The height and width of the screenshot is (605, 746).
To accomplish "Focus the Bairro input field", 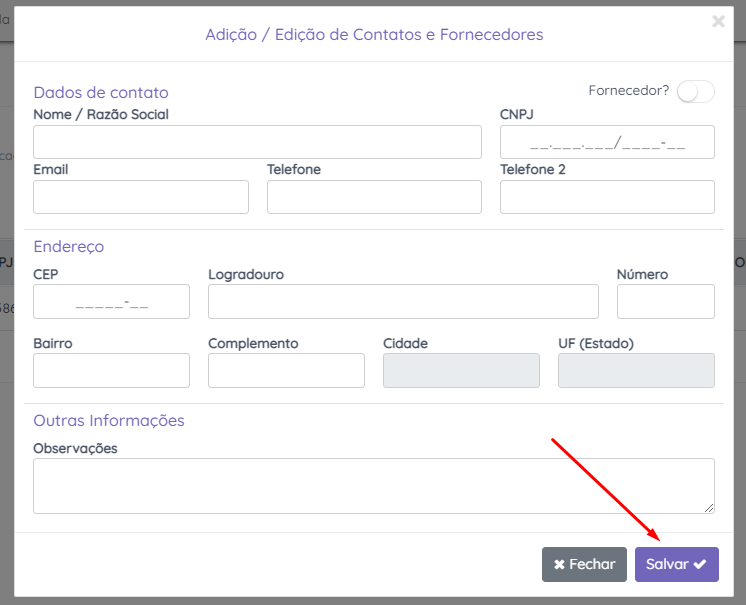I will (111, 370).
